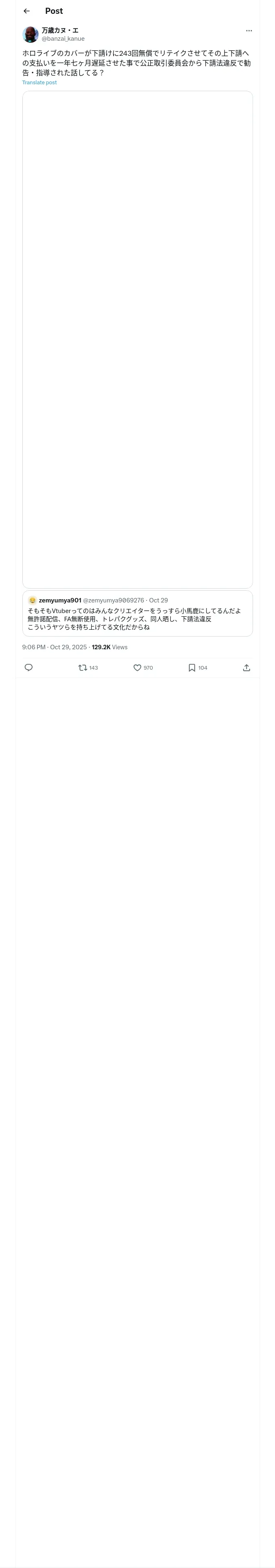Click the Oct 29 date on the quoted post
Viewport: 275px width, 1568px height.
pos(158,600)
